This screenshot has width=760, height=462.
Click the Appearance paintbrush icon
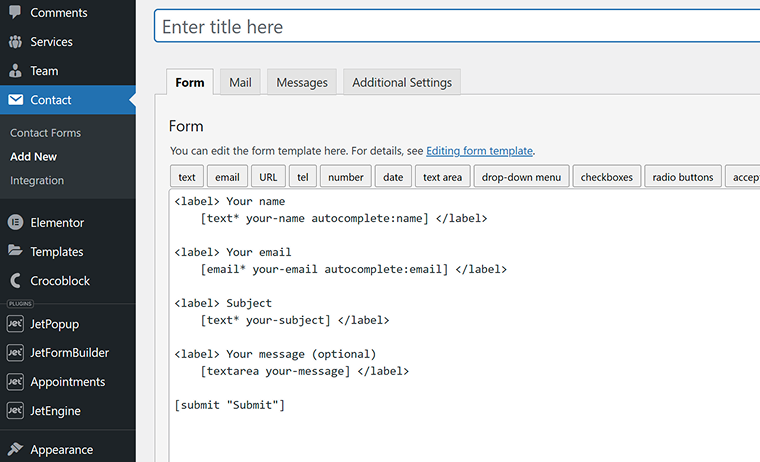15,449
